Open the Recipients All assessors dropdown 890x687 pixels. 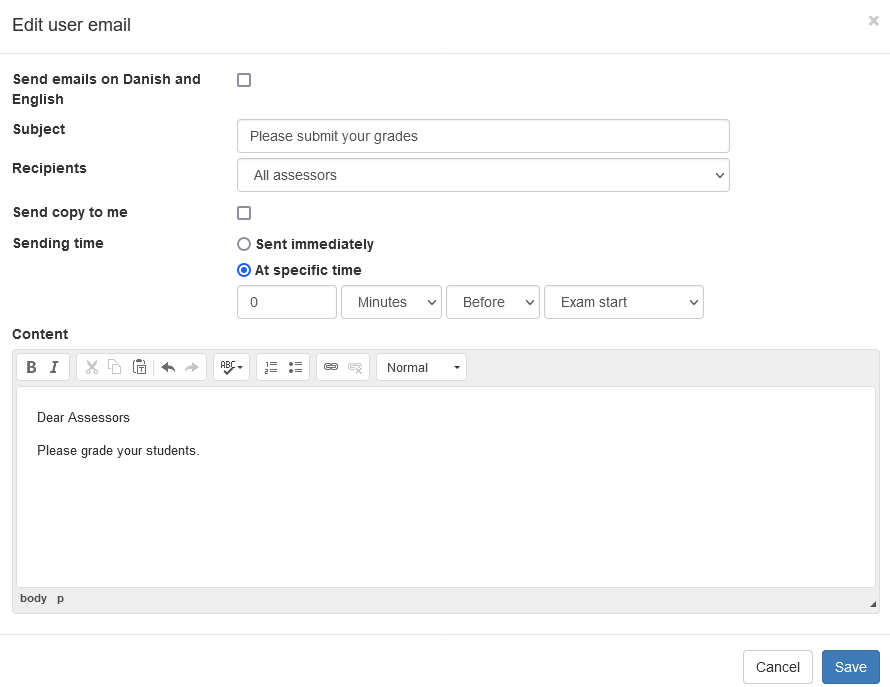coord(483,175)
